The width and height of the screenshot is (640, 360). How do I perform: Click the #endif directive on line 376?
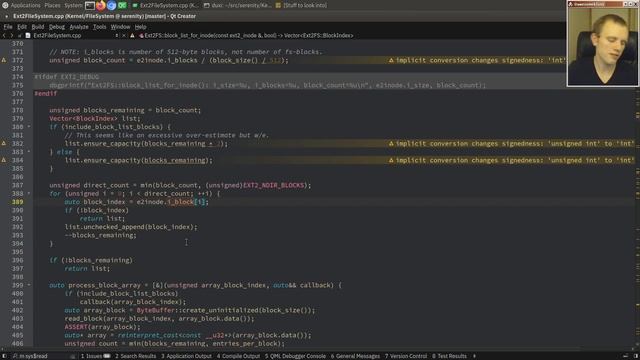coord(46,93)
